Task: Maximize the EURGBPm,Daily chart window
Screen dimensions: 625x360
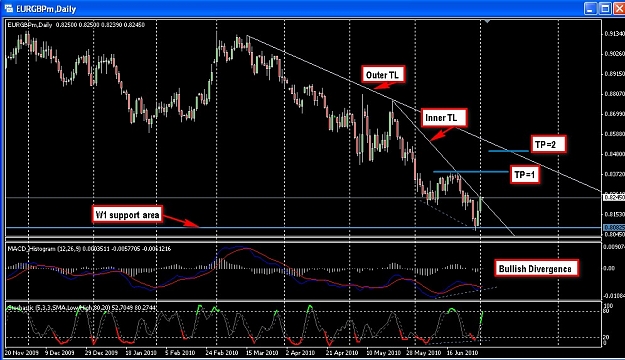Action: pyautogui.click(x=605, y=8)
